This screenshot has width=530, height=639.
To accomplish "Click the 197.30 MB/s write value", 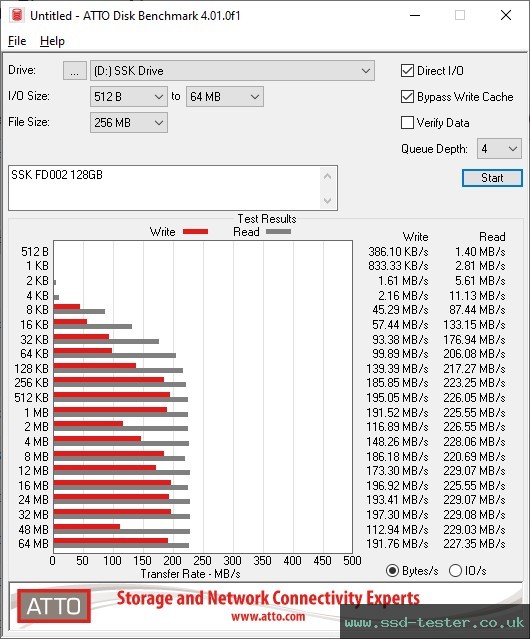I will pos(397,515).
